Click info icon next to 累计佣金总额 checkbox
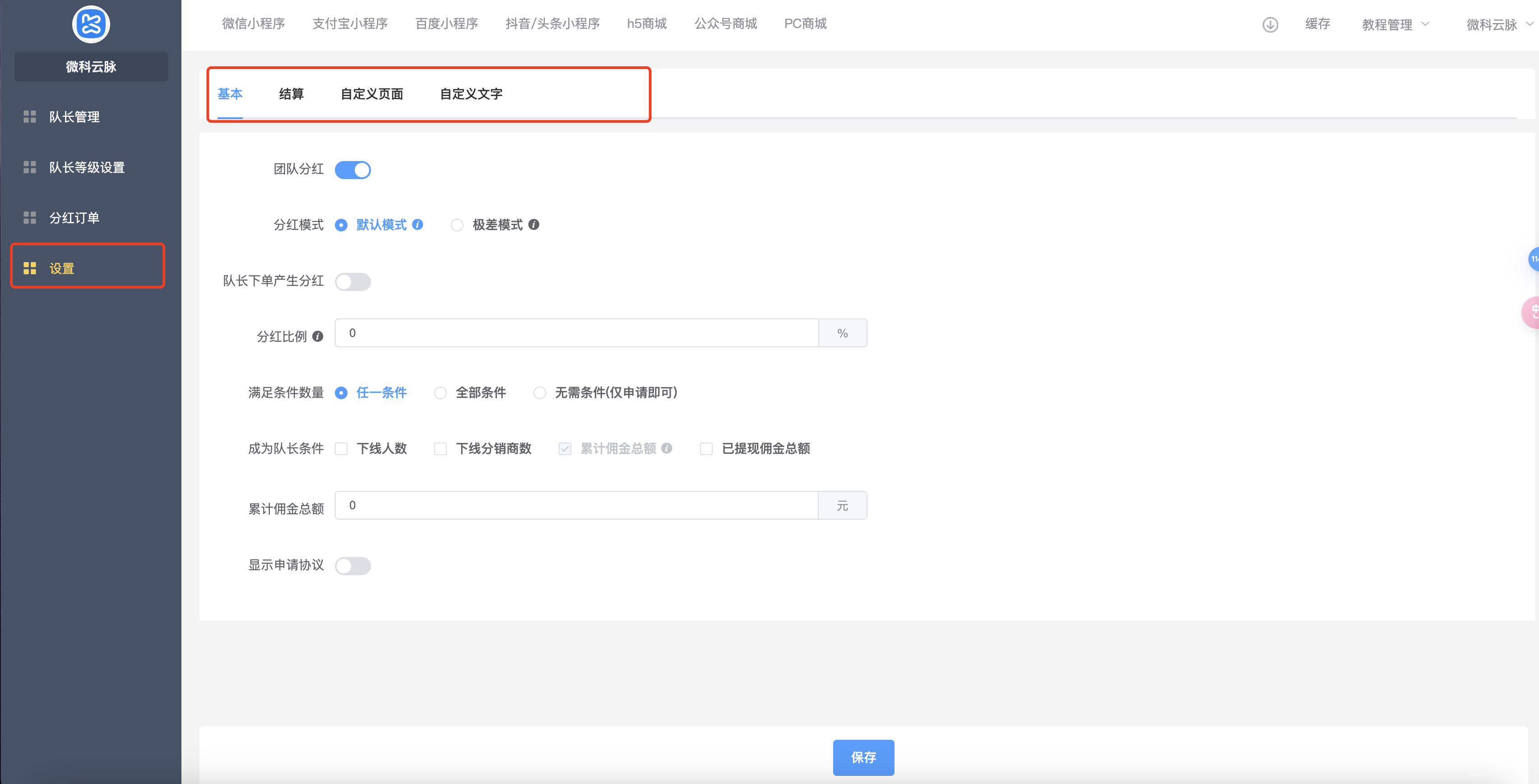1539x784 pixels. tap(667, 448)
